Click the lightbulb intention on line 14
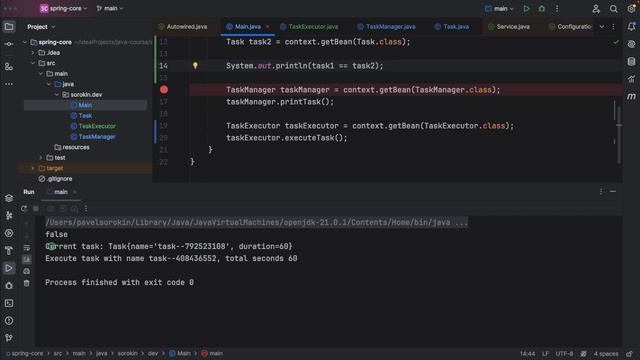Image resolution: width=640 pixels, height=360 pixels. [x=195, y=65]
